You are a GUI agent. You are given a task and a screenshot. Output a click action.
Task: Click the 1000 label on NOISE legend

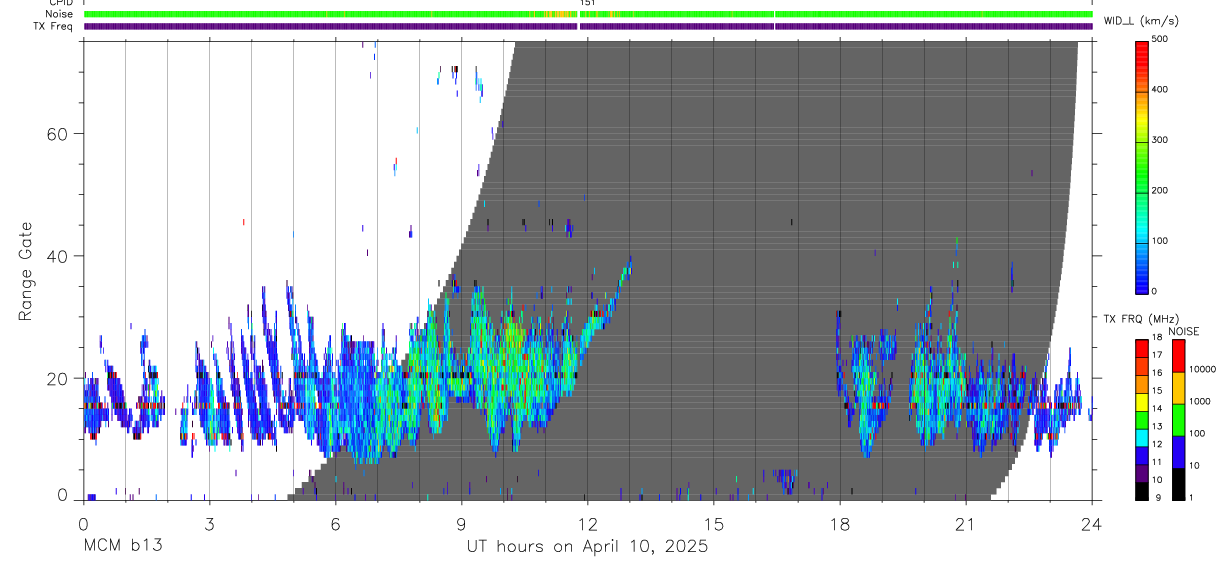[x=1202, y=401]
